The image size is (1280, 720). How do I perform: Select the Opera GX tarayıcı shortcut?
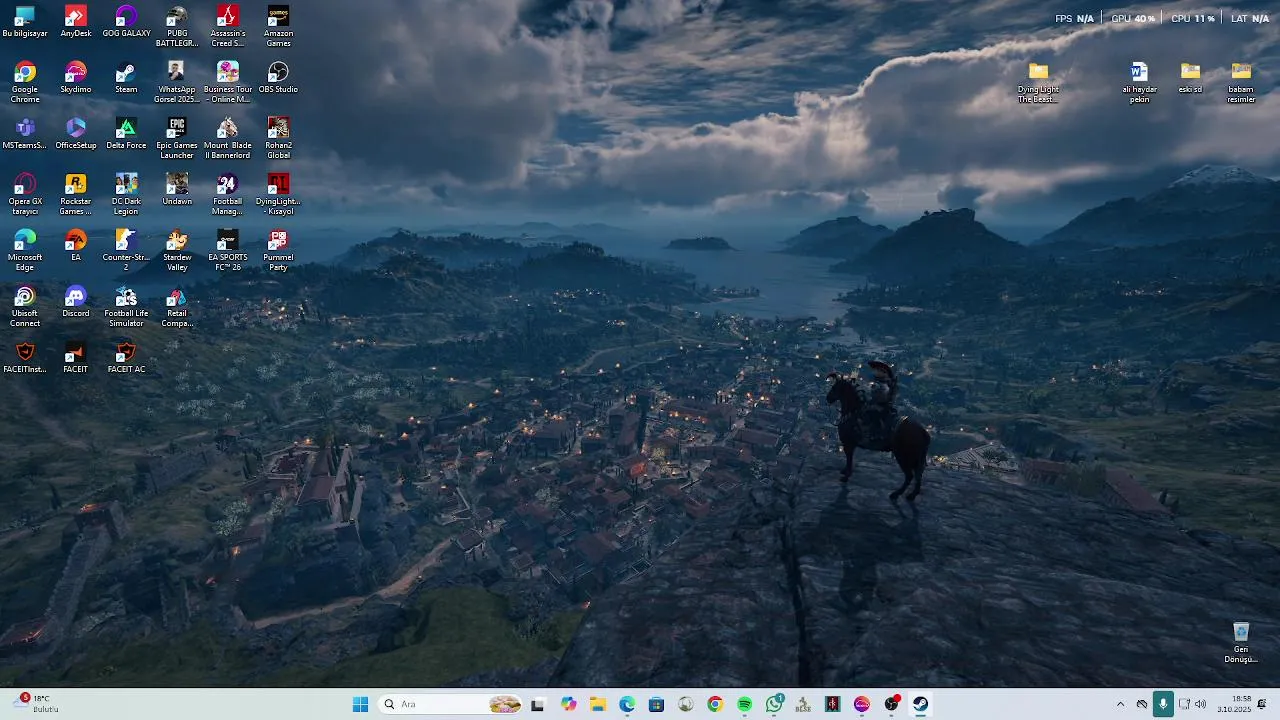point(25,194)
